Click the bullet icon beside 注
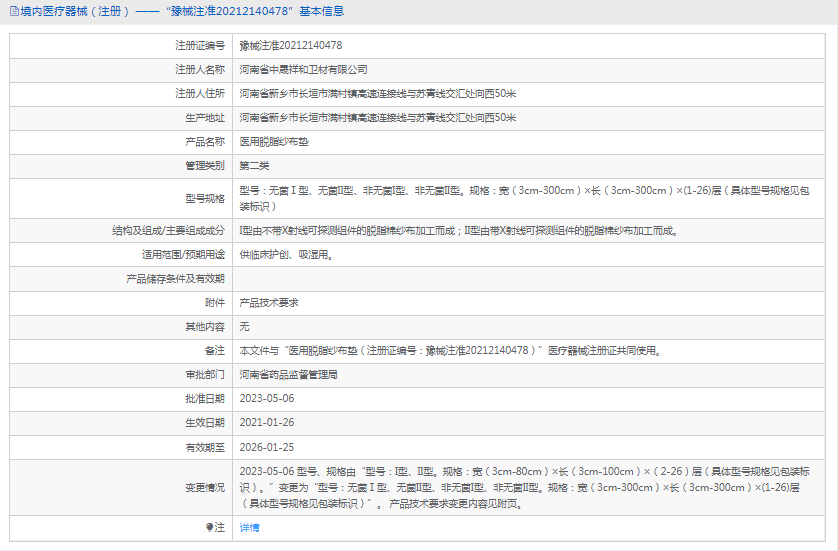The height and width of the screenshot is (551, 838). click(x=210, y=527)
